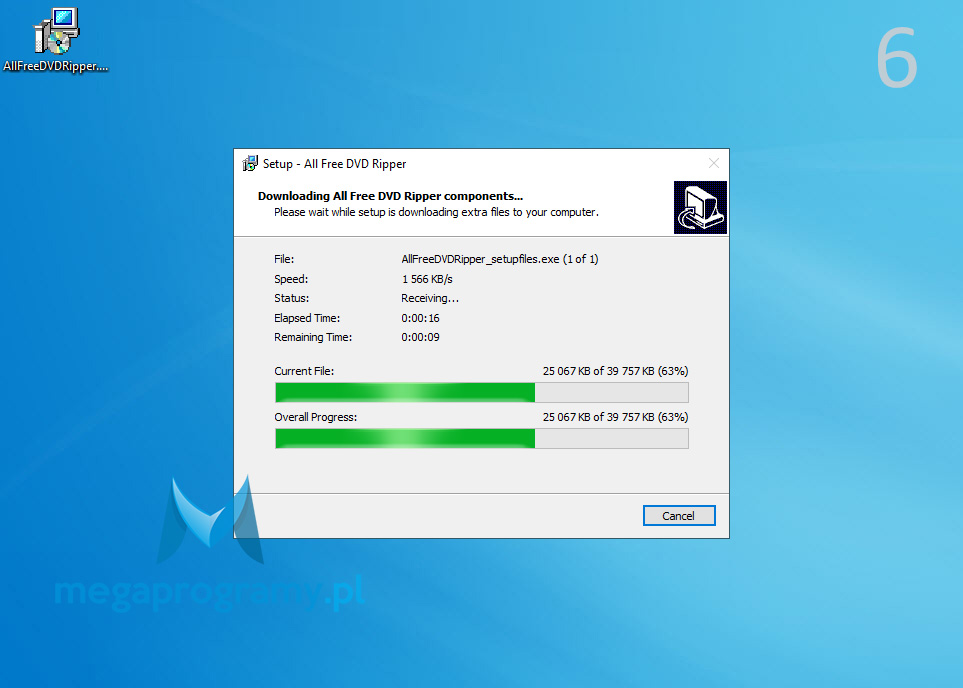Click the remaining time value 0:00:09
963x688 pixels.
coord(421,337)
